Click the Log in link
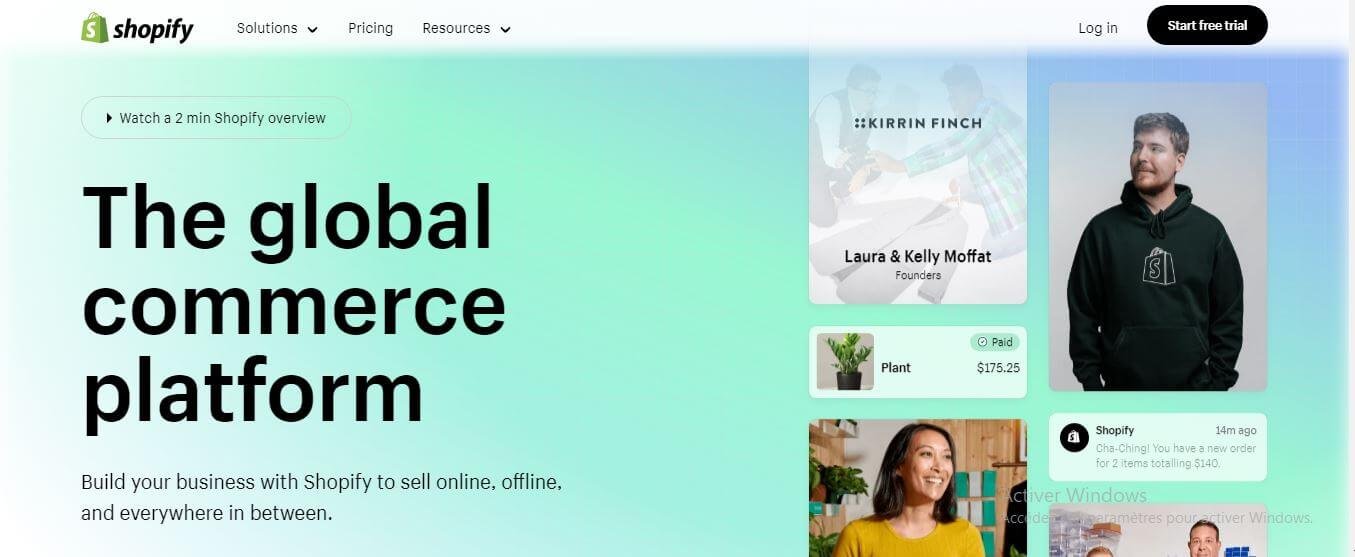The height and width of the screenshot is (557, 1355). pos(1097,28)
